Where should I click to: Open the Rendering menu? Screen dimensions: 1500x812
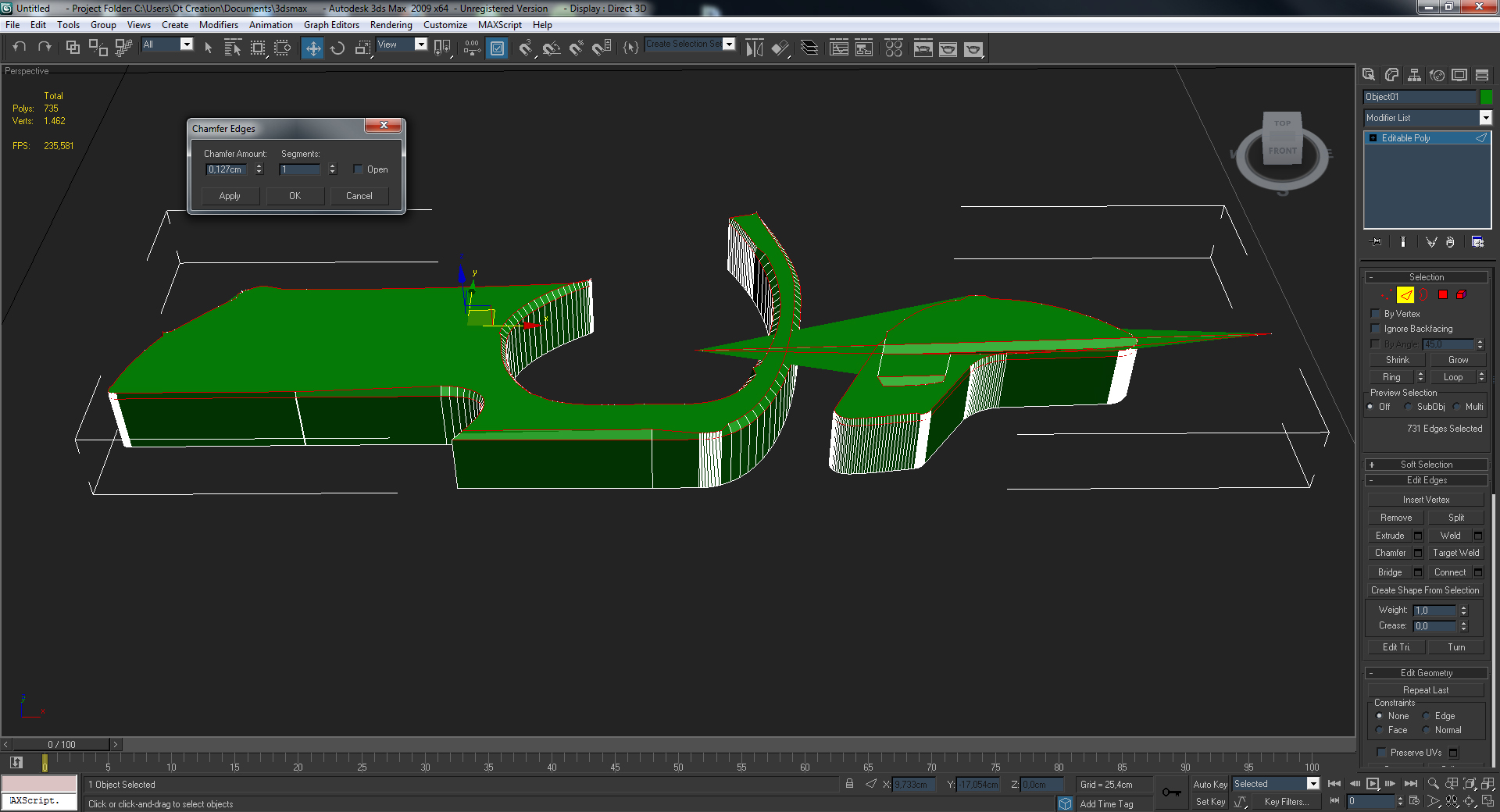(x=391, y=25)
